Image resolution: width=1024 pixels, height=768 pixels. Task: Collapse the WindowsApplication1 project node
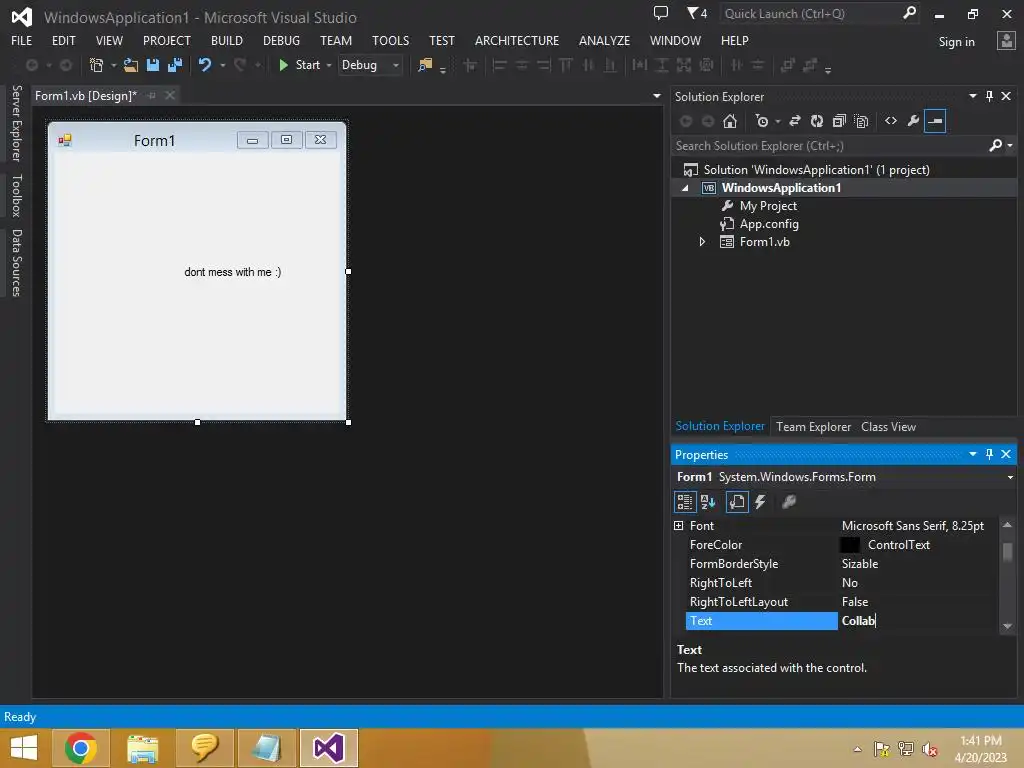[x=685, y=188]
